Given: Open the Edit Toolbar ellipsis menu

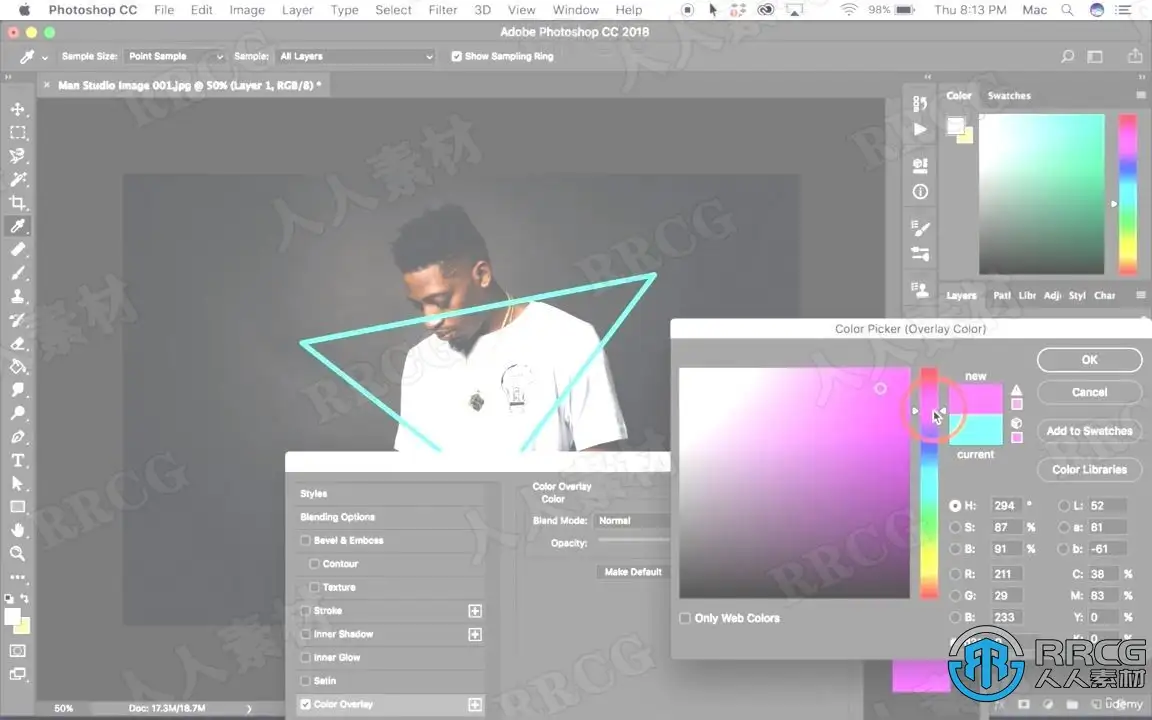Looking at the screenshot, I should (18, 577).
